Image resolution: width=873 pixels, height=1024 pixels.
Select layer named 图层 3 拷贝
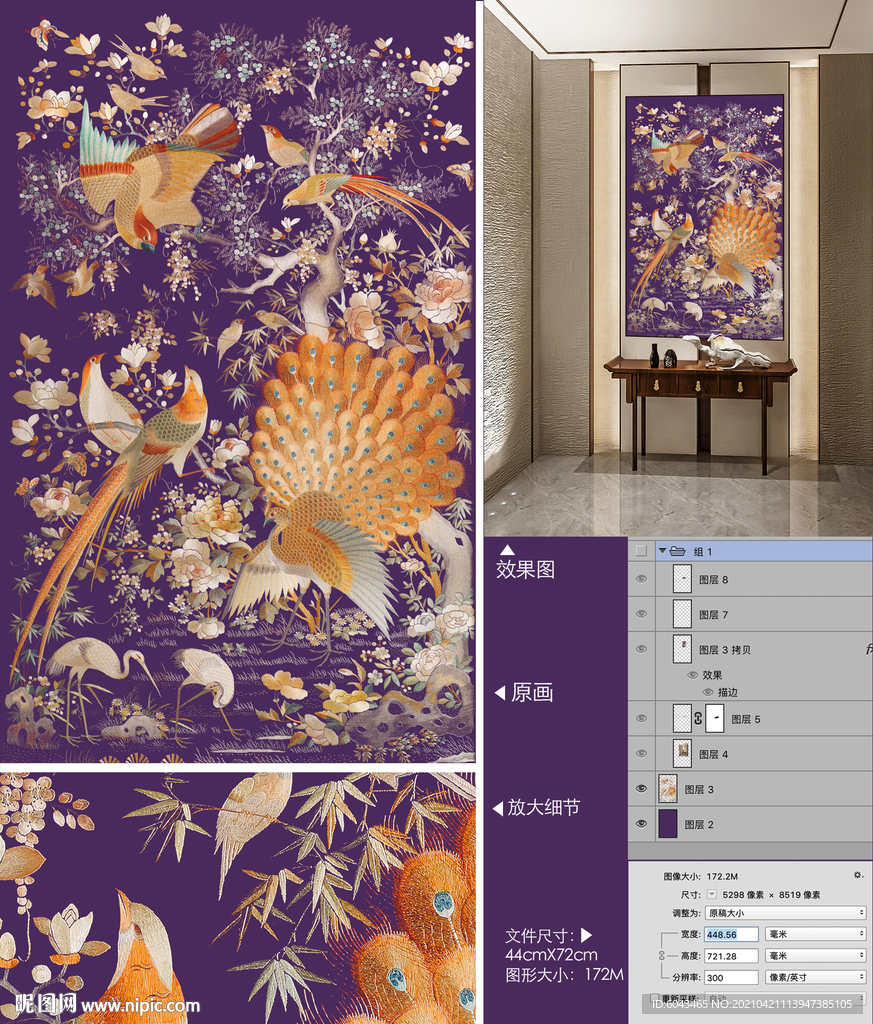pos(725,650)
